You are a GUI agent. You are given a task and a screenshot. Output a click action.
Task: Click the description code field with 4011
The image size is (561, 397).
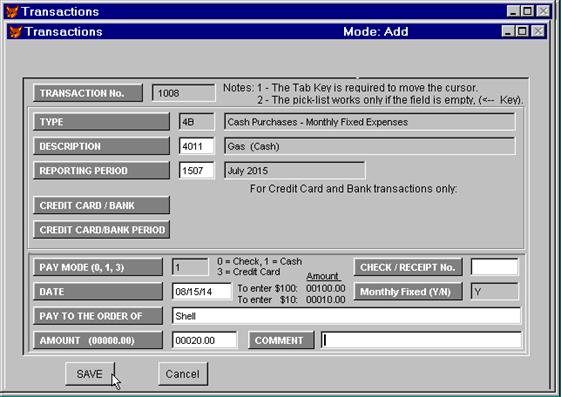[x=196, y=146]
